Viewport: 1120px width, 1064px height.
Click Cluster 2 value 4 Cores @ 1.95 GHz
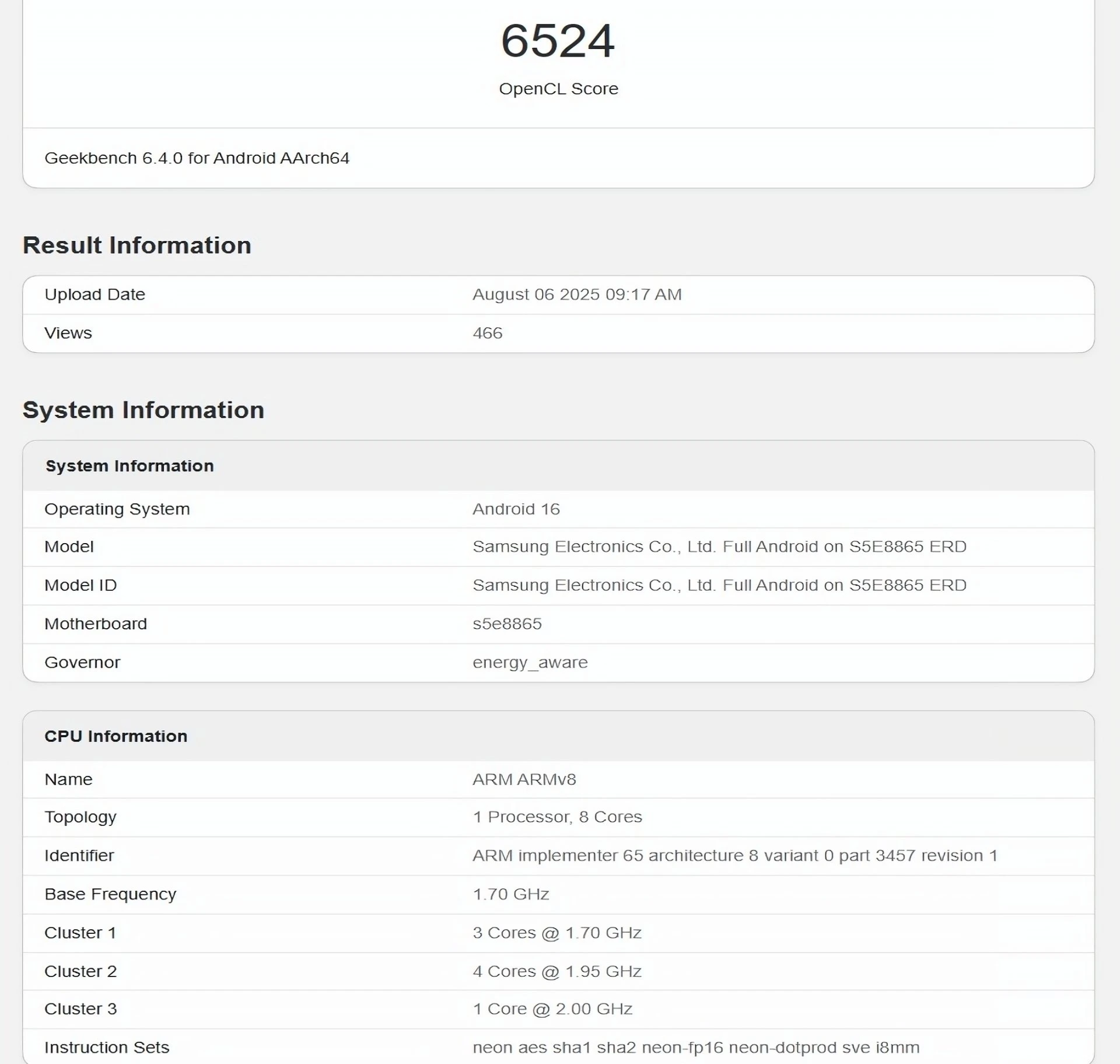tap(556, 971)
